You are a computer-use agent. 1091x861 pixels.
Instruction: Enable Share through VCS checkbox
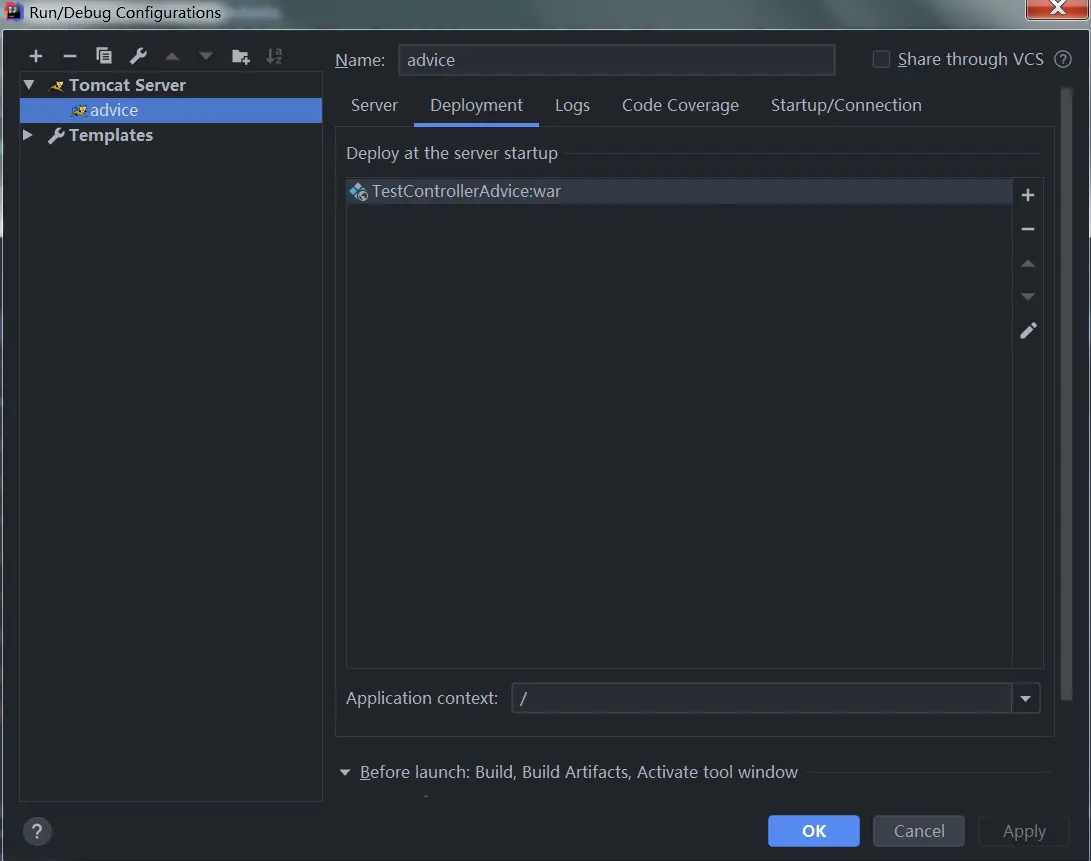[881, 59]
